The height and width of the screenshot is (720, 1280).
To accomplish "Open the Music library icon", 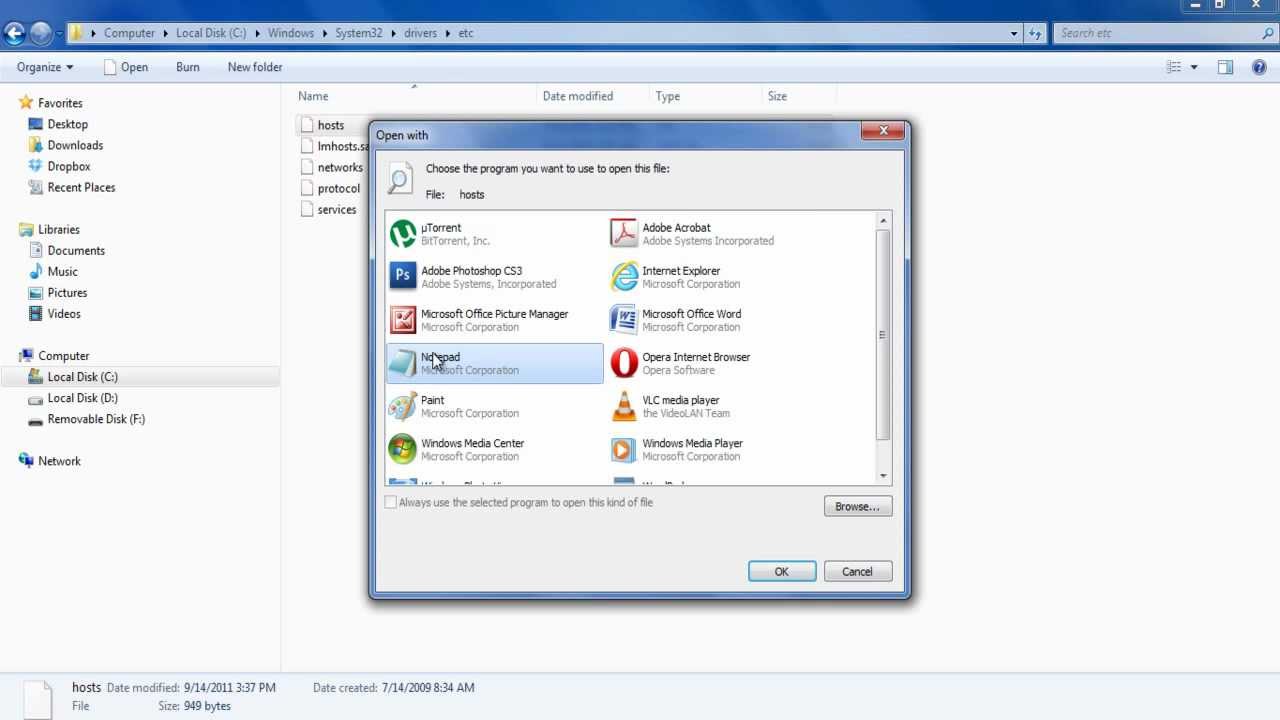I will click(36, 271).
